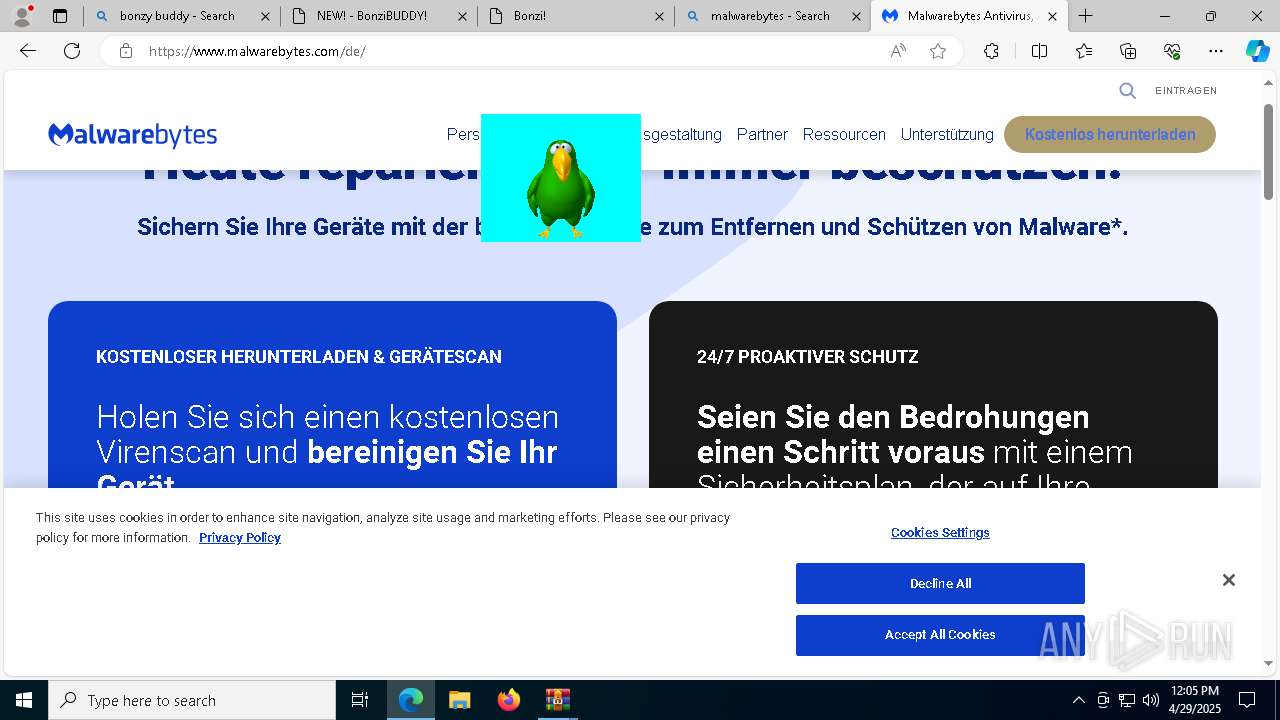Add this page to favorites star
Screen dimensions: 1280x720
938,51
